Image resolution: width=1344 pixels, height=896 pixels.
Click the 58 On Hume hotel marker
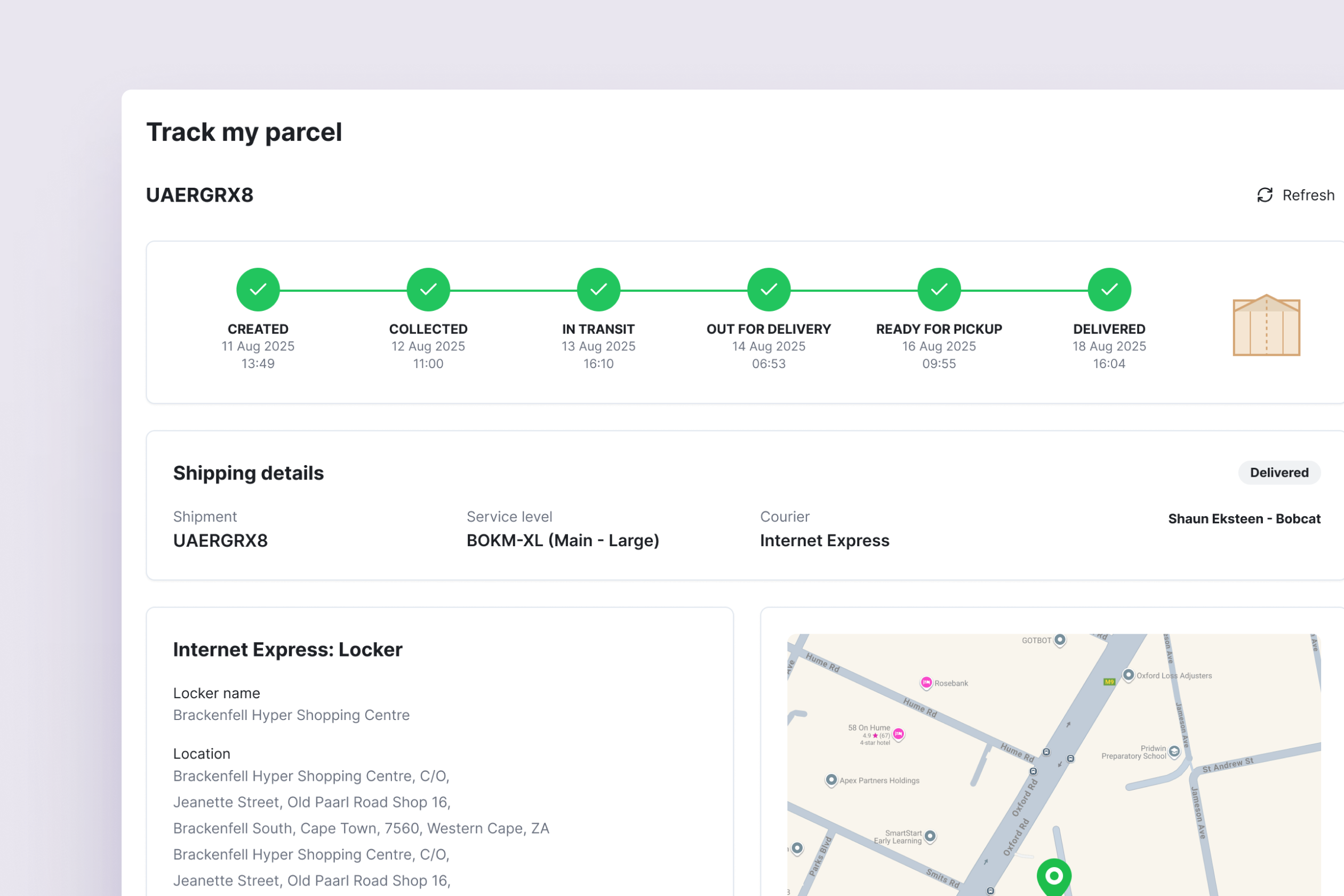[x=898, y=734]
